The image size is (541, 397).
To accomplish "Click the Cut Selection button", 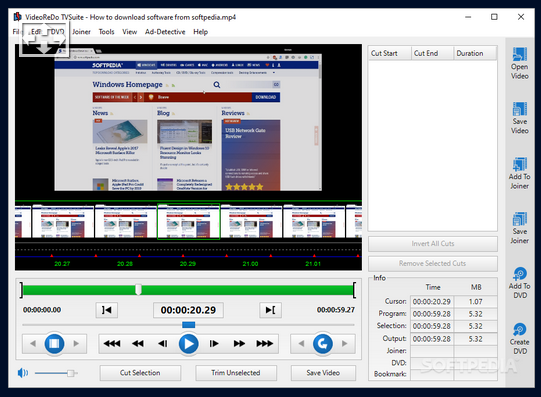I will tap(140, 373).
